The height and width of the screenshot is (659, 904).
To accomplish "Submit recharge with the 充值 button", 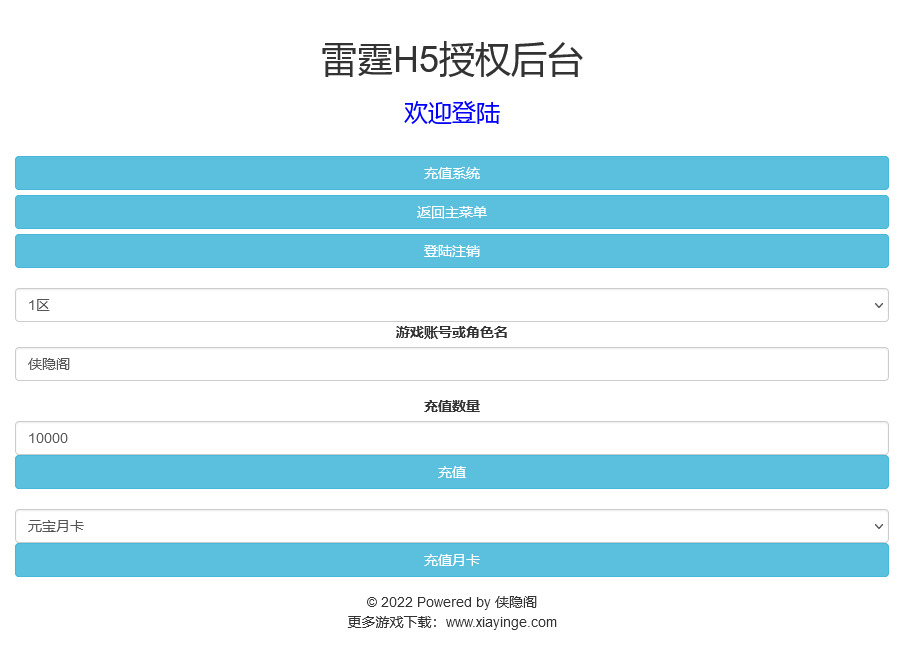I will pyautogui.click(x=452, y=472).
